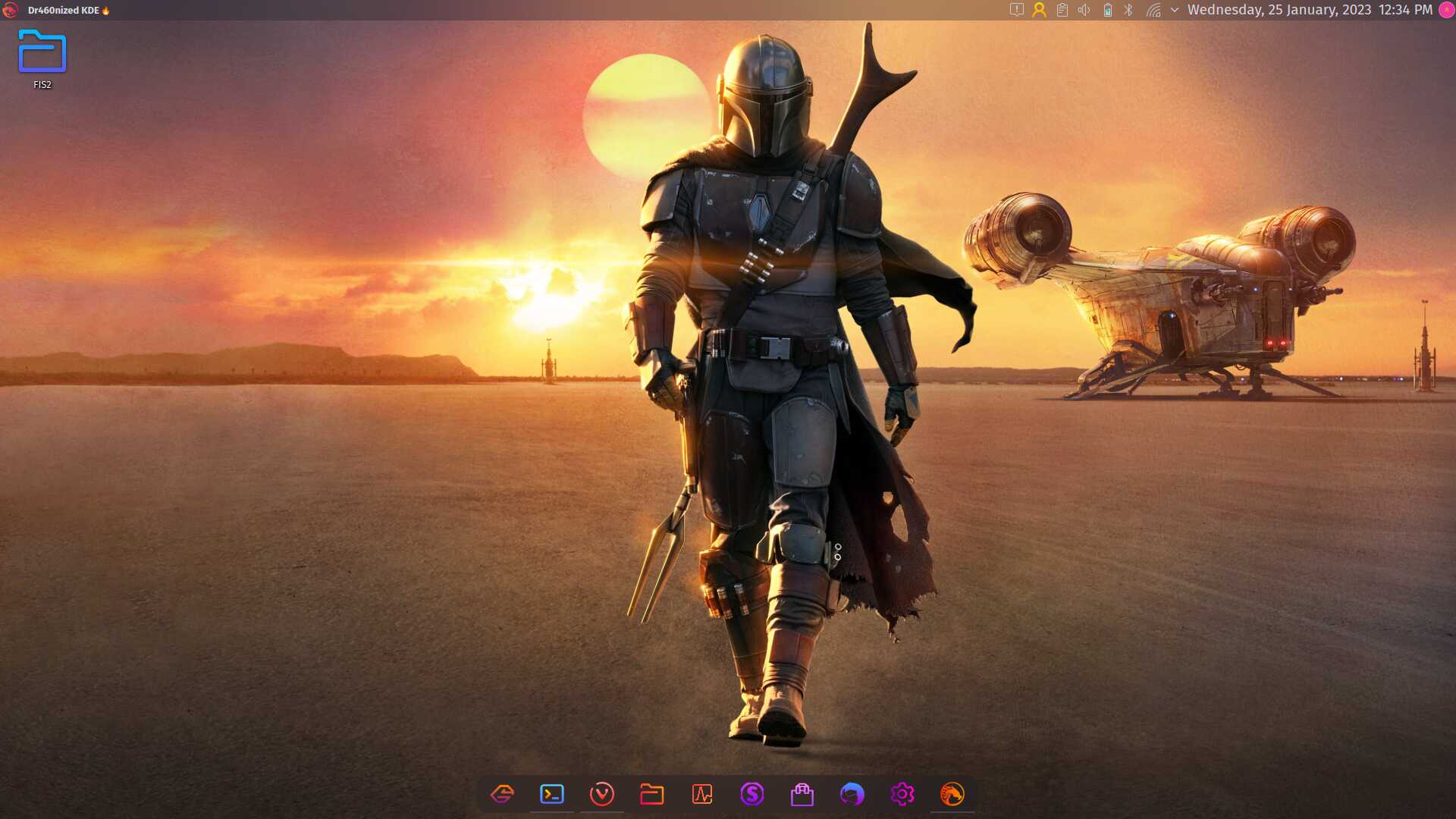The width and height of the screenshot is (1456, 819).
Task: Open the FIS2 desktop folder
Action: tap(42, 59)
